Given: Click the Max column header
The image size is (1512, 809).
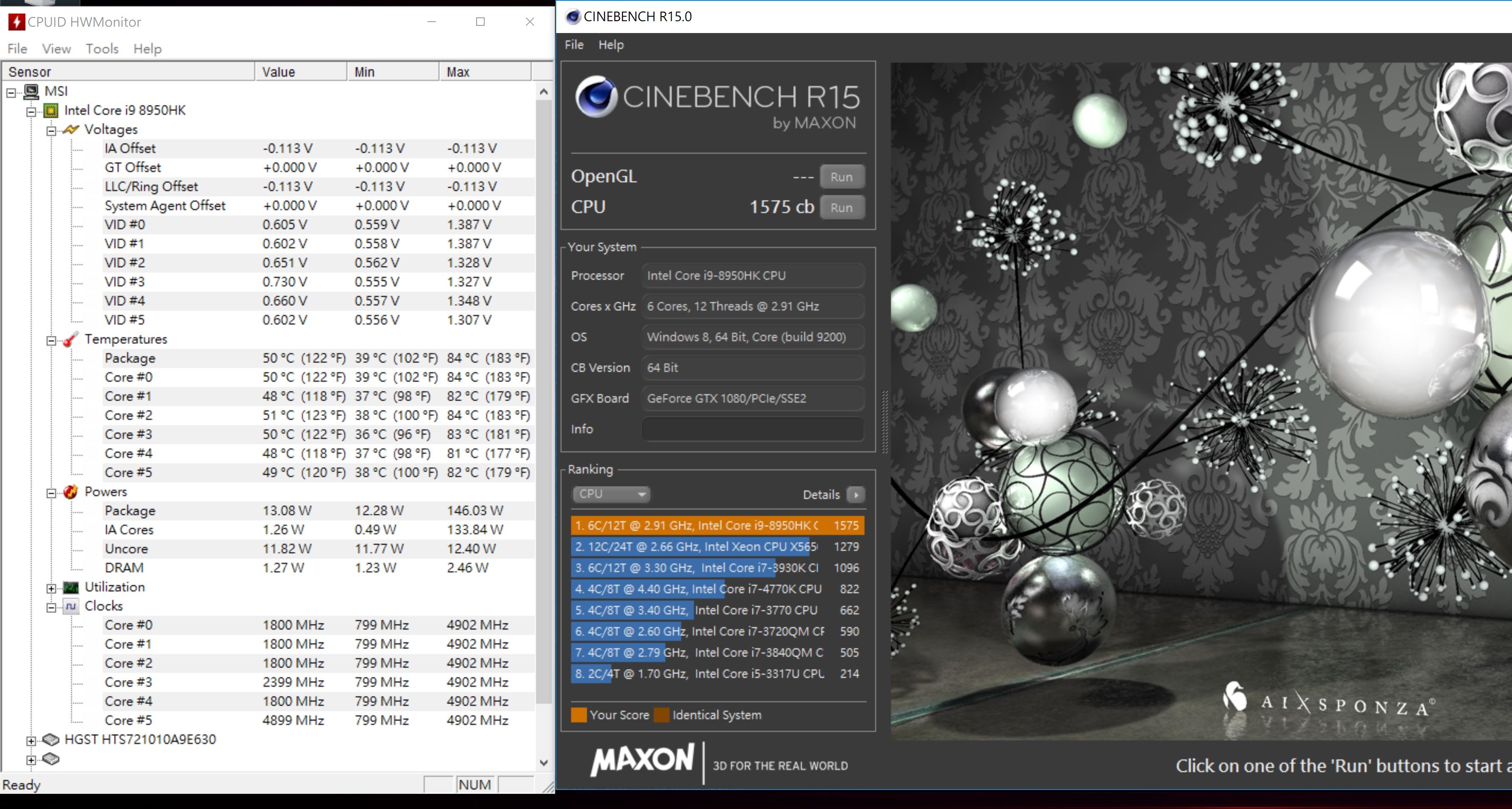Looking at the screenshot, I should click(485, 72).
